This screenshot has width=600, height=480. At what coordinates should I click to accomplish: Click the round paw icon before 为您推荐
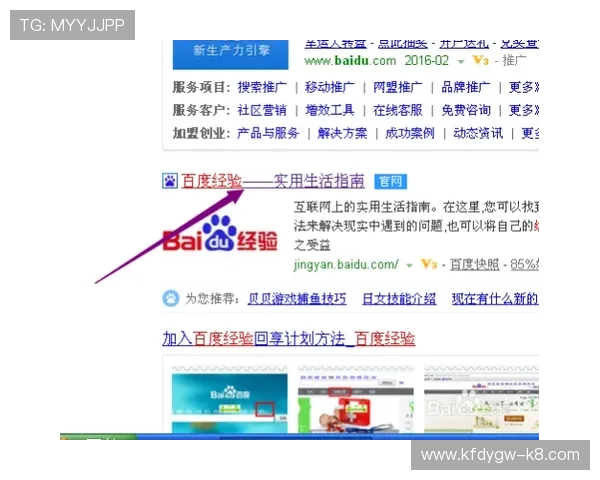click(170, 298)
